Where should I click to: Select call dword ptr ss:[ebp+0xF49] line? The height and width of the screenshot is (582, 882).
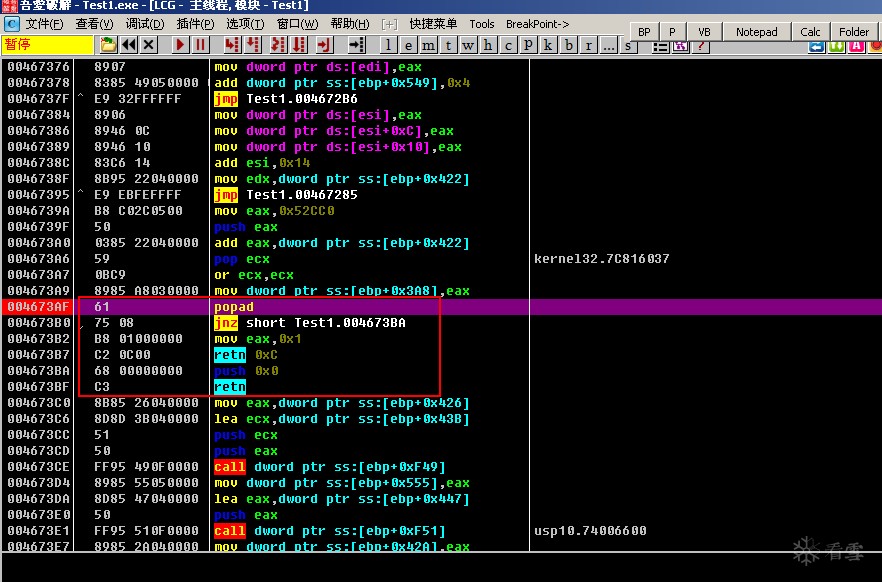click(x=330, y=467)
